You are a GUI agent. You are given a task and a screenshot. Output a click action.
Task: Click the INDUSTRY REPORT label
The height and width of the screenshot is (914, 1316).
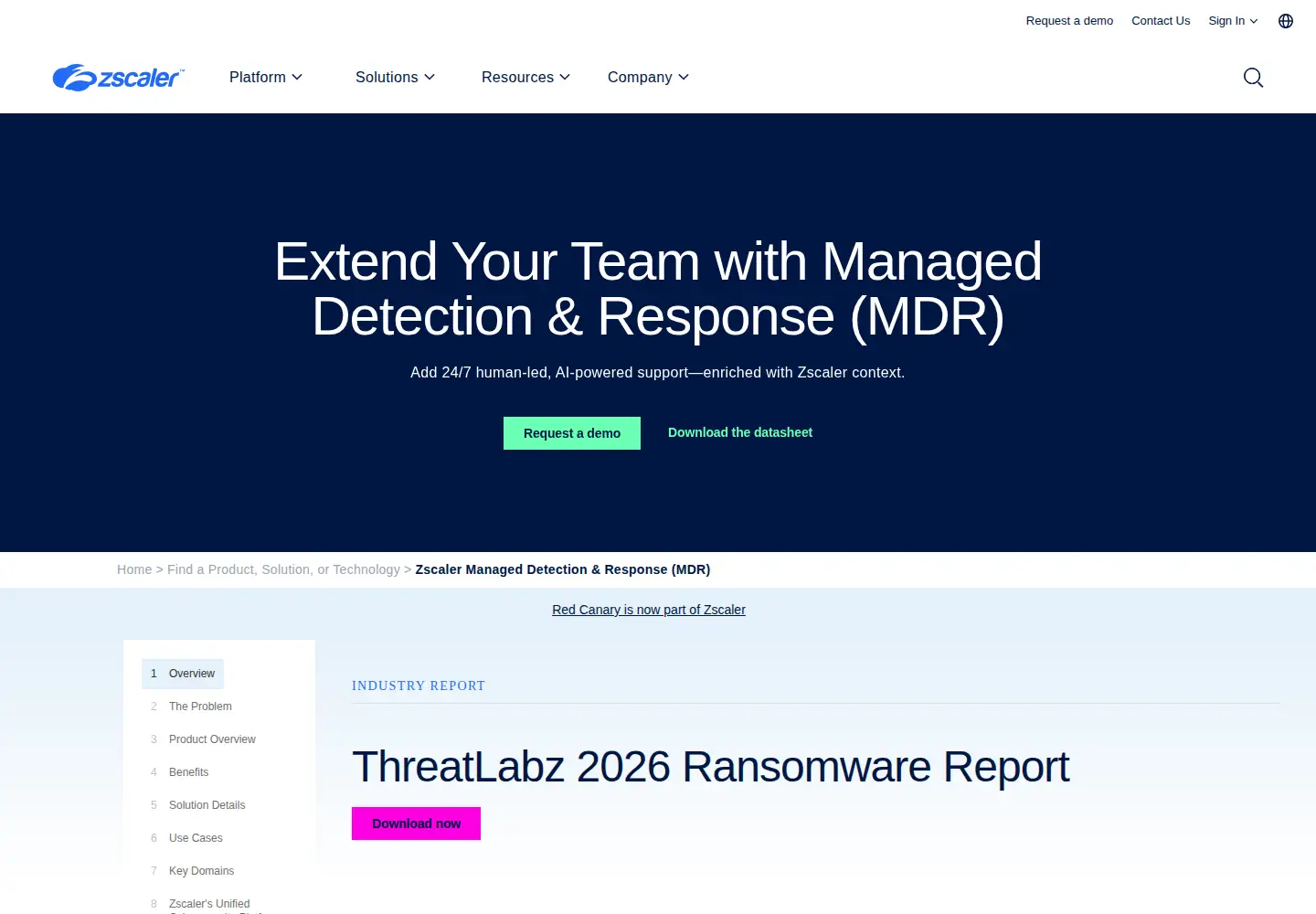point(419,685)
